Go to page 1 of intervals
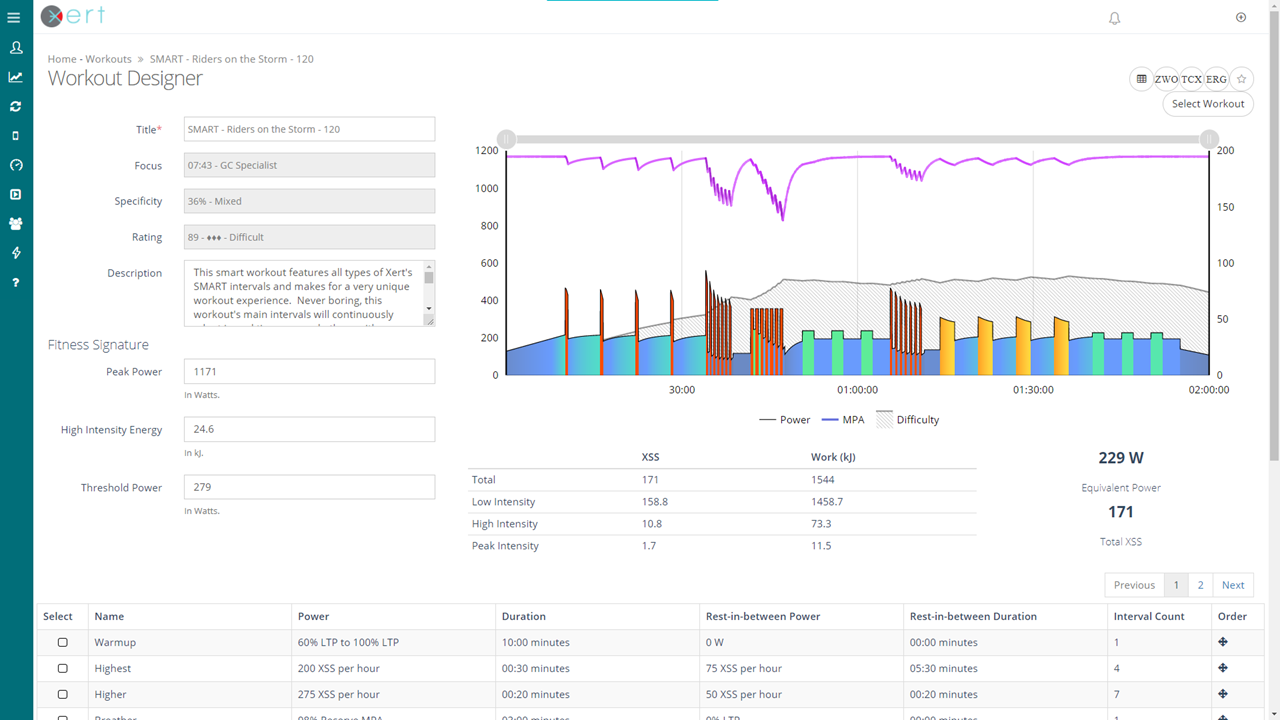This screenshot has width=1280, height=720. [x=1176, y=585]
